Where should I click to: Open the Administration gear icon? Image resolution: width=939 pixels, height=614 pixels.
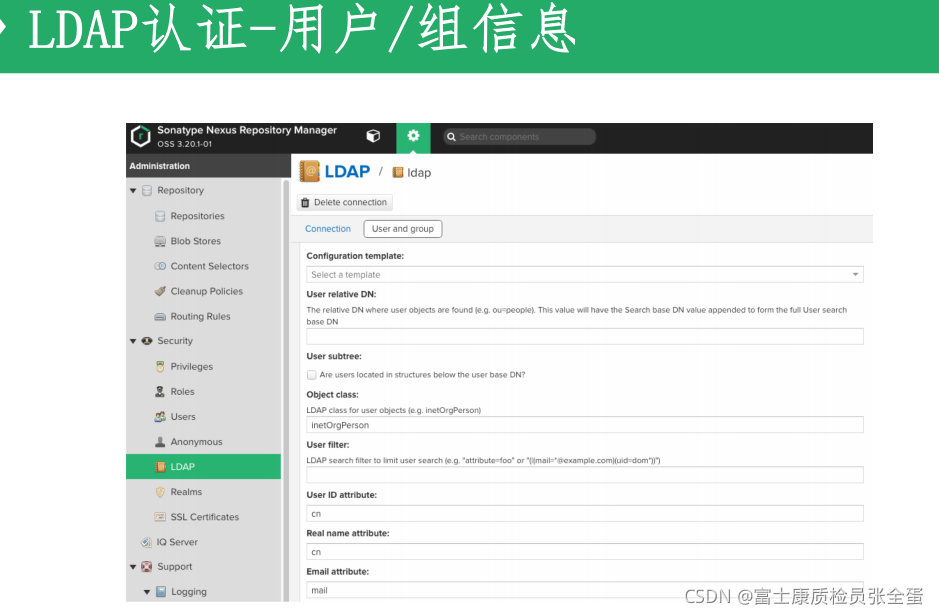tap(413, 136)
